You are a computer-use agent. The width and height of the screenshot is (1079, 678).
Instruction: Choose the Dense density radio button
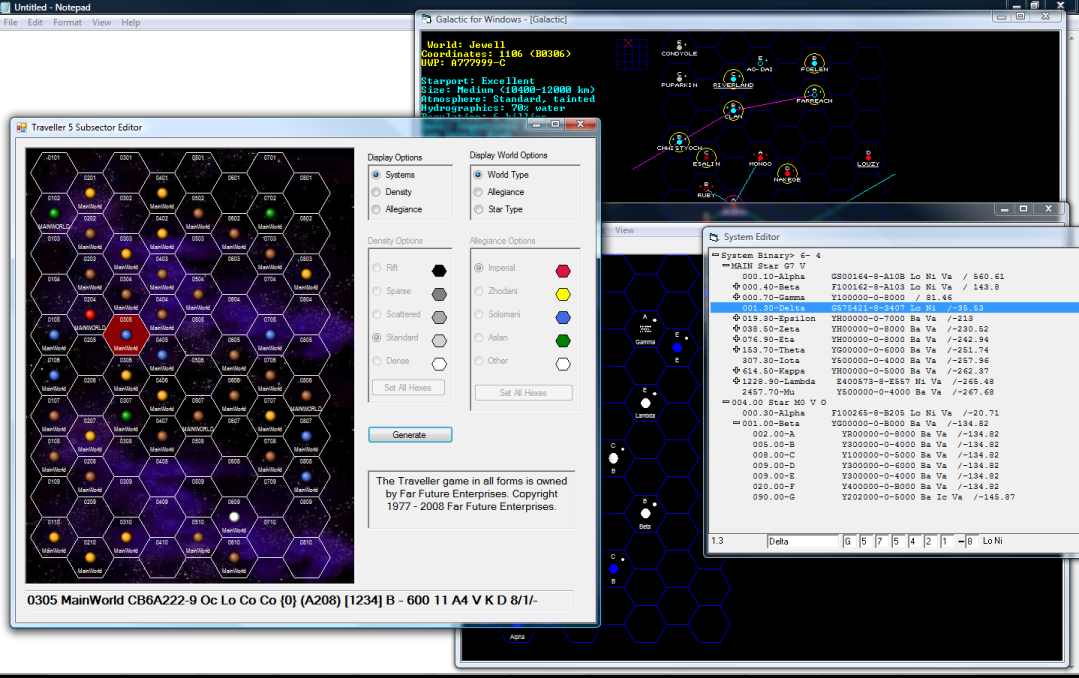(376, 361)
